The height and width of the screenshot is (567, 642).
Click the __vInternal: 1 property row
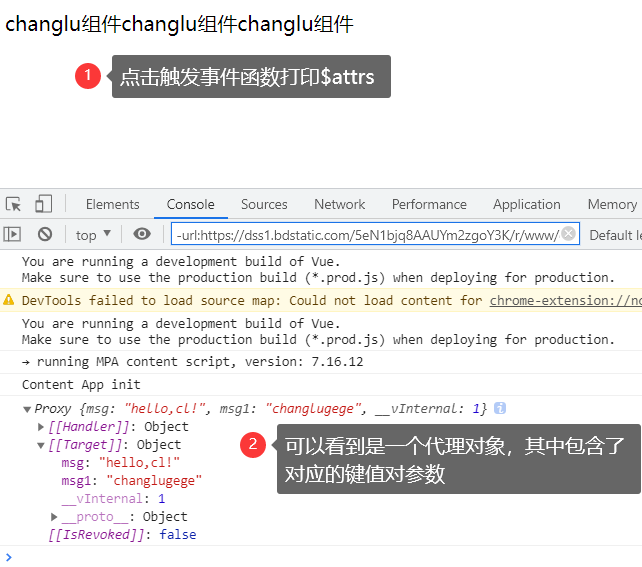(113, 499)
